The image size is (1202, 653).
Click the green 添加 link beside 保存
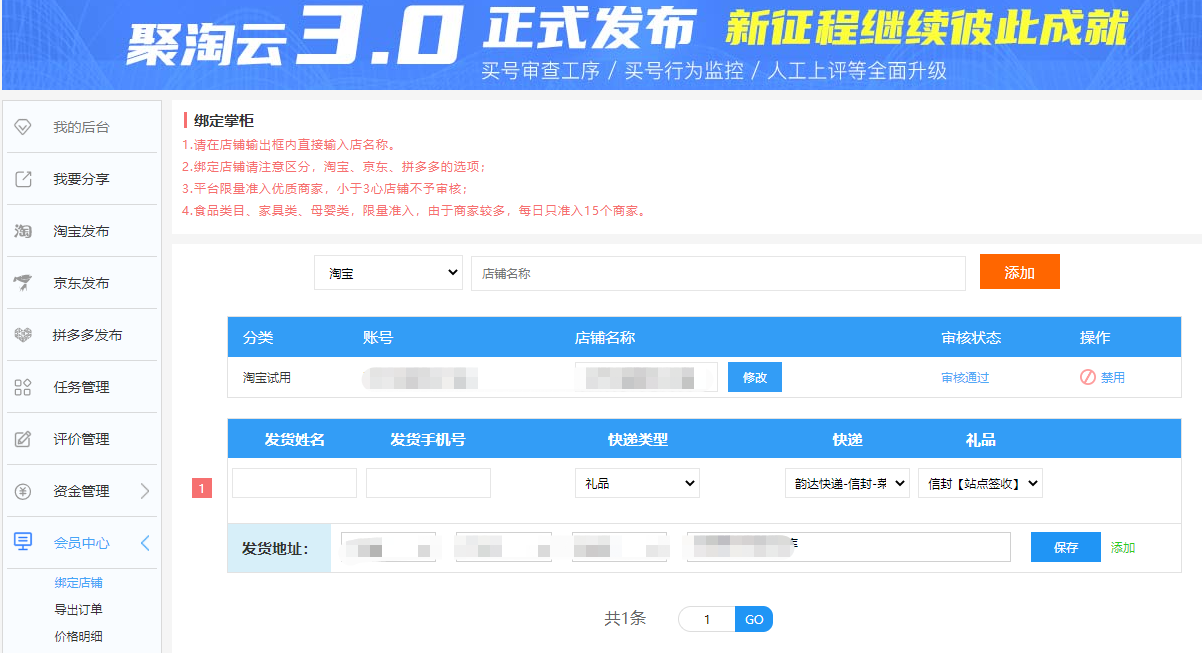(x=1123, y=548)
